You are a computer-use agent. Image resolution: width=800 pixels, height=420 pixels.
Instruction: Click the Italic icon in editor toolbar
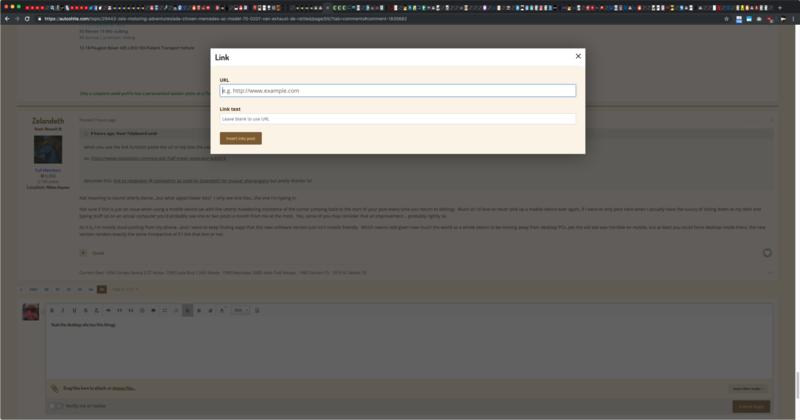(63, 311)
